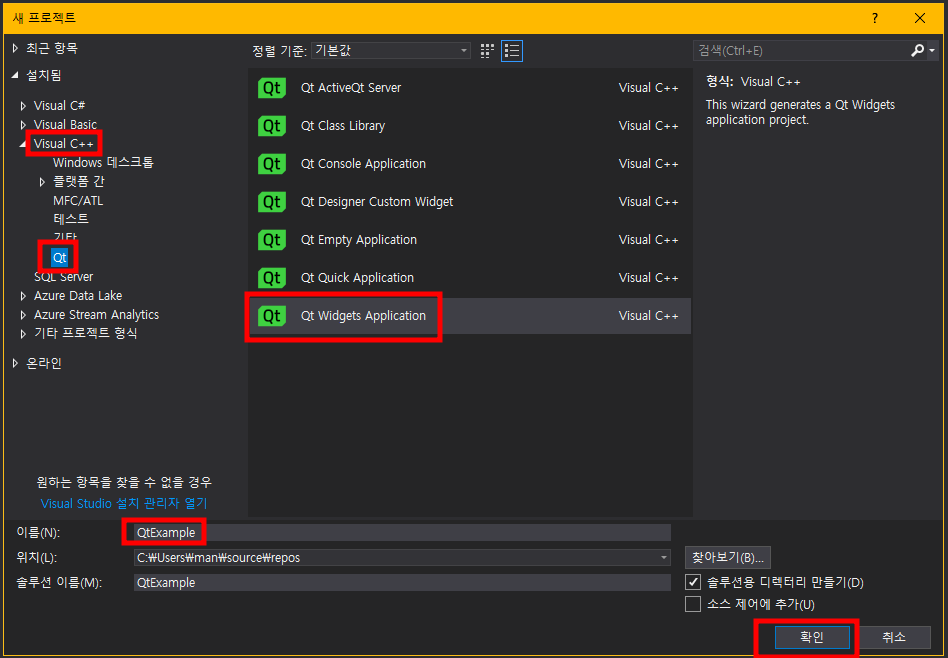Viewport: 948px width, 658px height.
Task: Click Visual C++ label in ActiveQt Server row
Action: 649,88
